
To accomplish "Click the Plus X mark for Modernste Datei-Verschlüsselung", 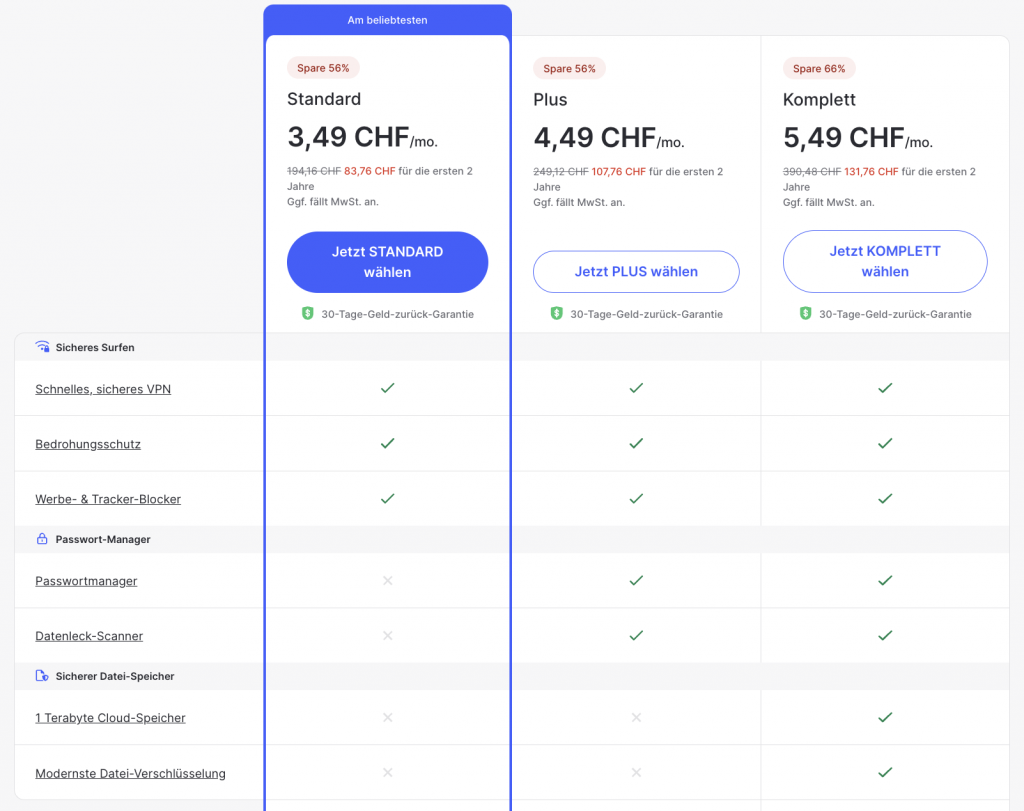I will pyautogui.click(x=636, y=772).
